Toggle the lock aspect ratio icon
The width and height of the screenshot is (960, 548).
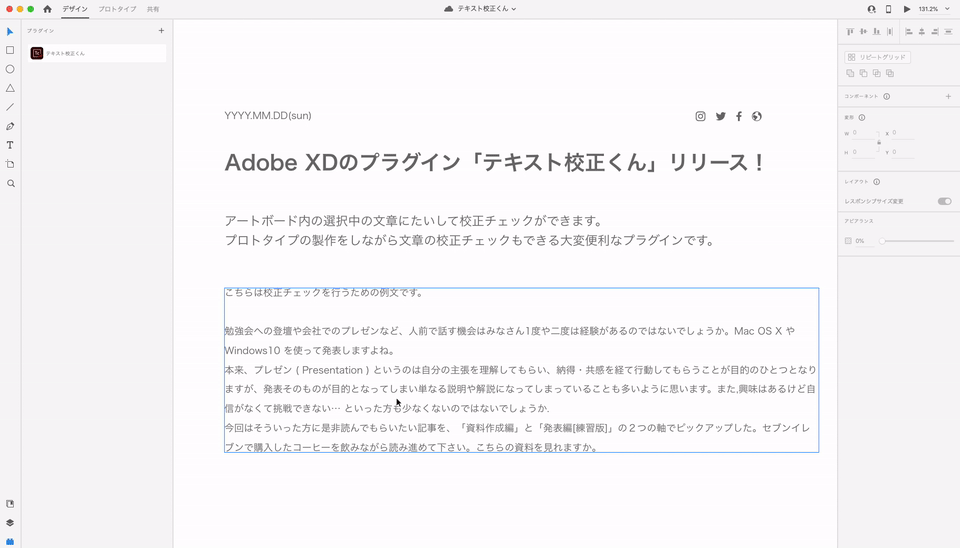(879, 142)
